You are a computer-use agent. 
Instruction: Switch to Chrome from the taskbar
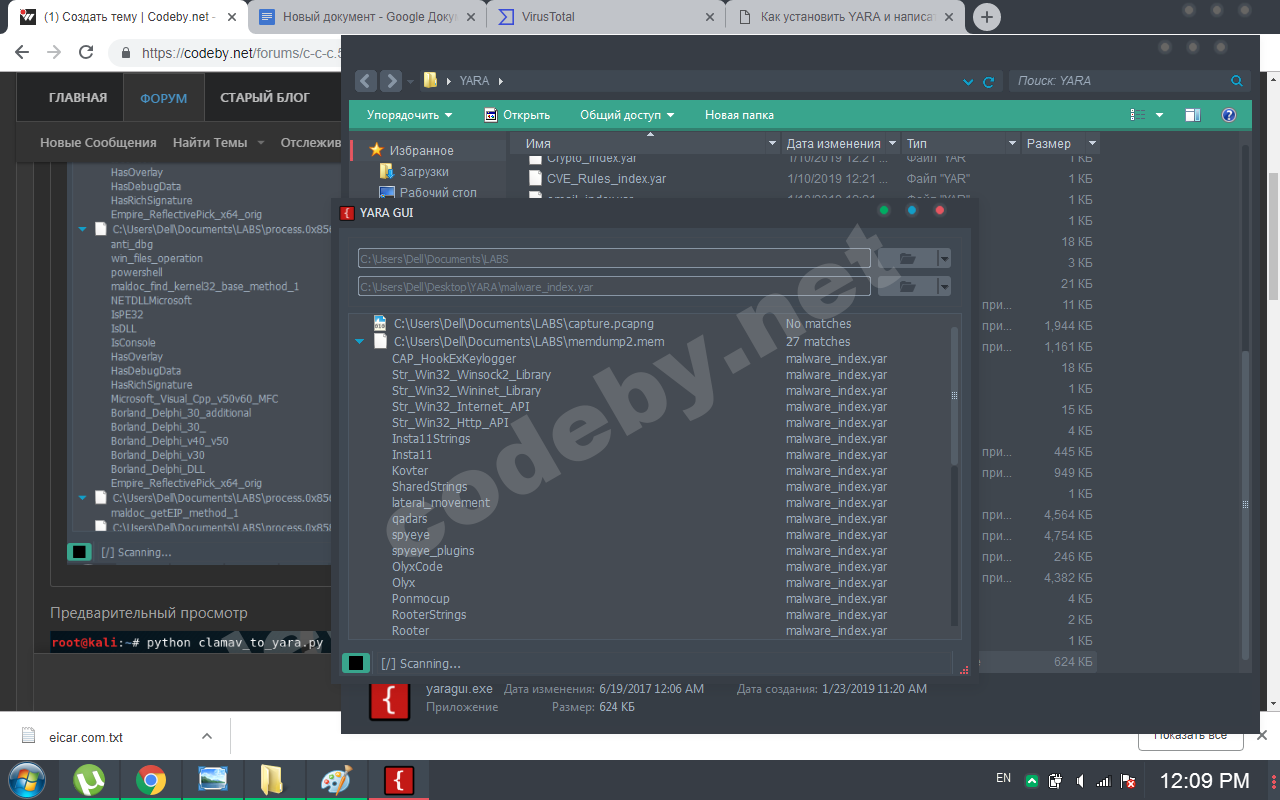(x=151, y=781)
